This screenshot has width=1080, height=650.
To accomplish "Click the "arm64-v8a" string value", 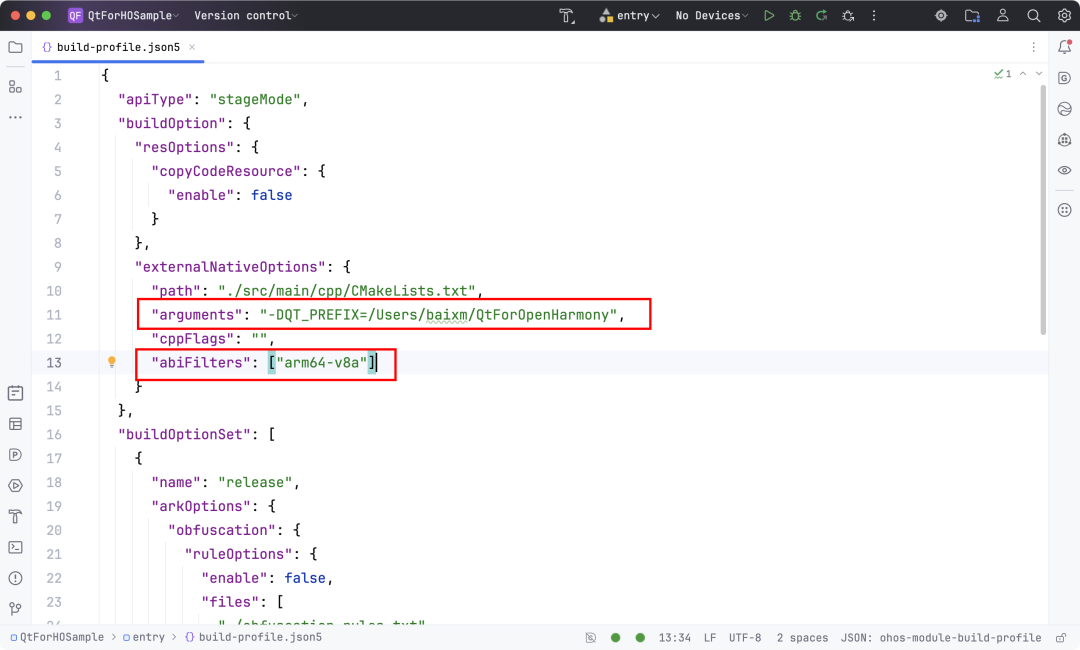I will pos(322,363).
